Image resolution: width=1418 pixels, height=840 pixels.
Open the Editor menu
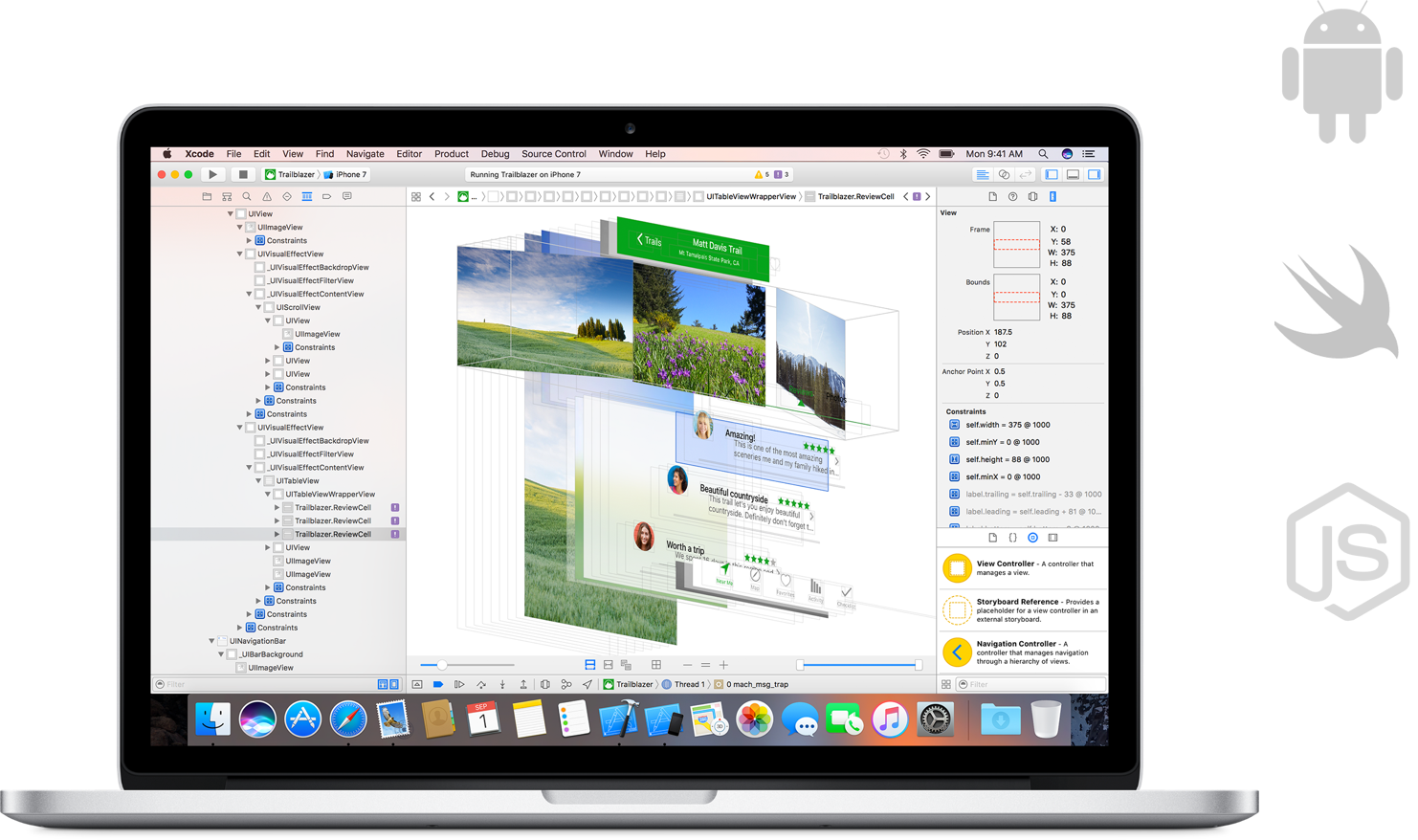point(409,154)
